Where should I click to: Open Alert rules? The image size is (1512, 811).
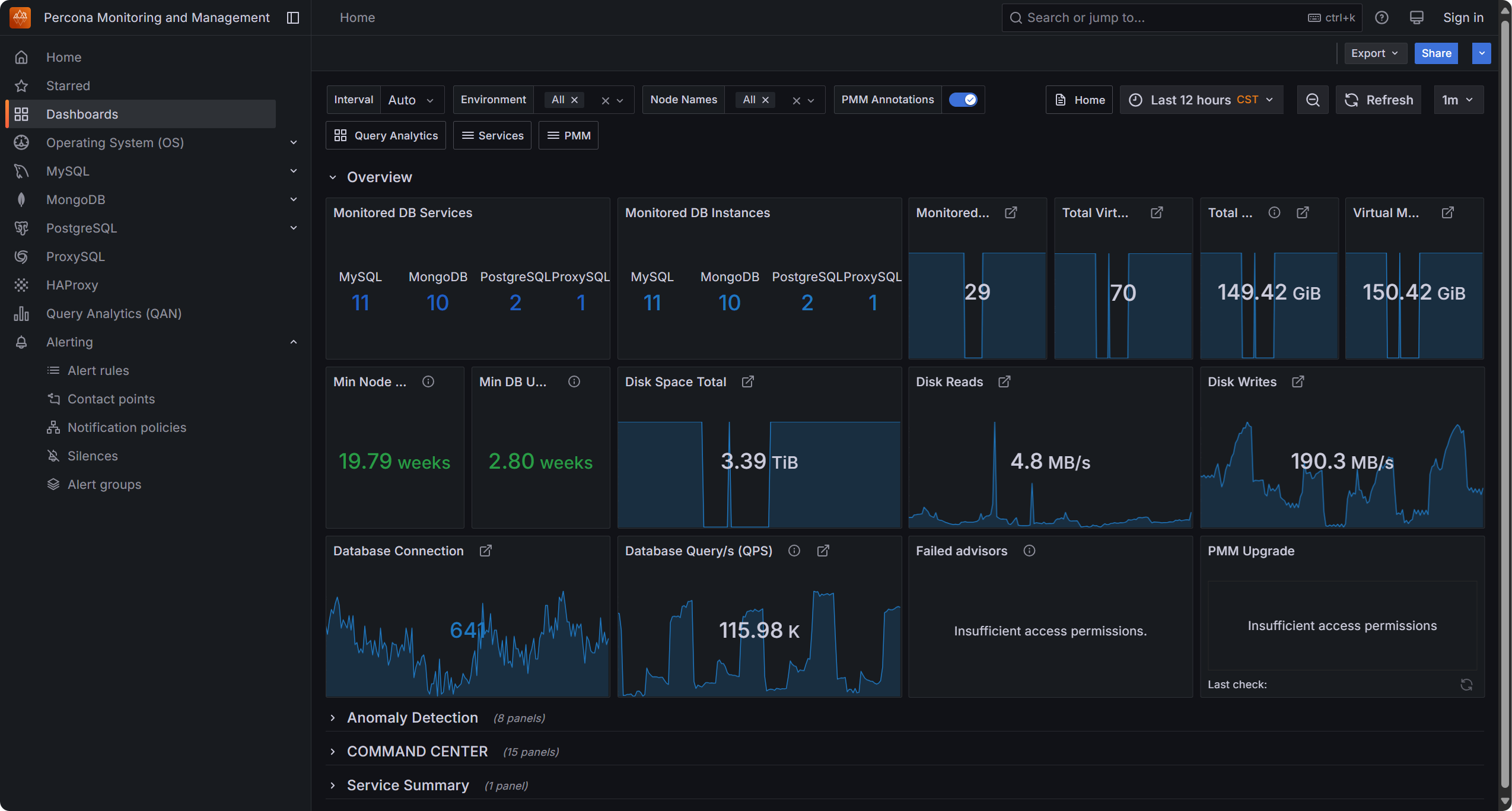click(x=98, y=370)
